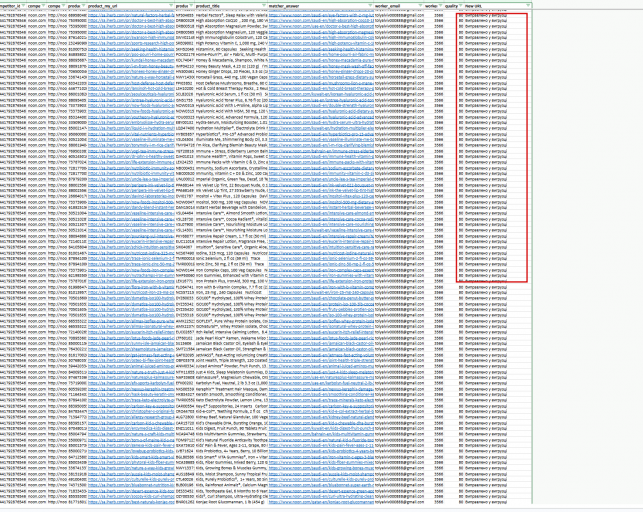Select the 'Just 4 Kids, Sleep Melatonin' cell
643x512 pixels.
pos(232,372)
